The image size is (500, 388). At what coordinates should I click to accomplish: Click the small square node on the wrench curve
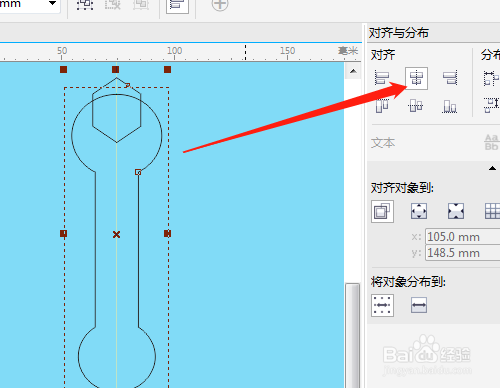tap(138, 172)
